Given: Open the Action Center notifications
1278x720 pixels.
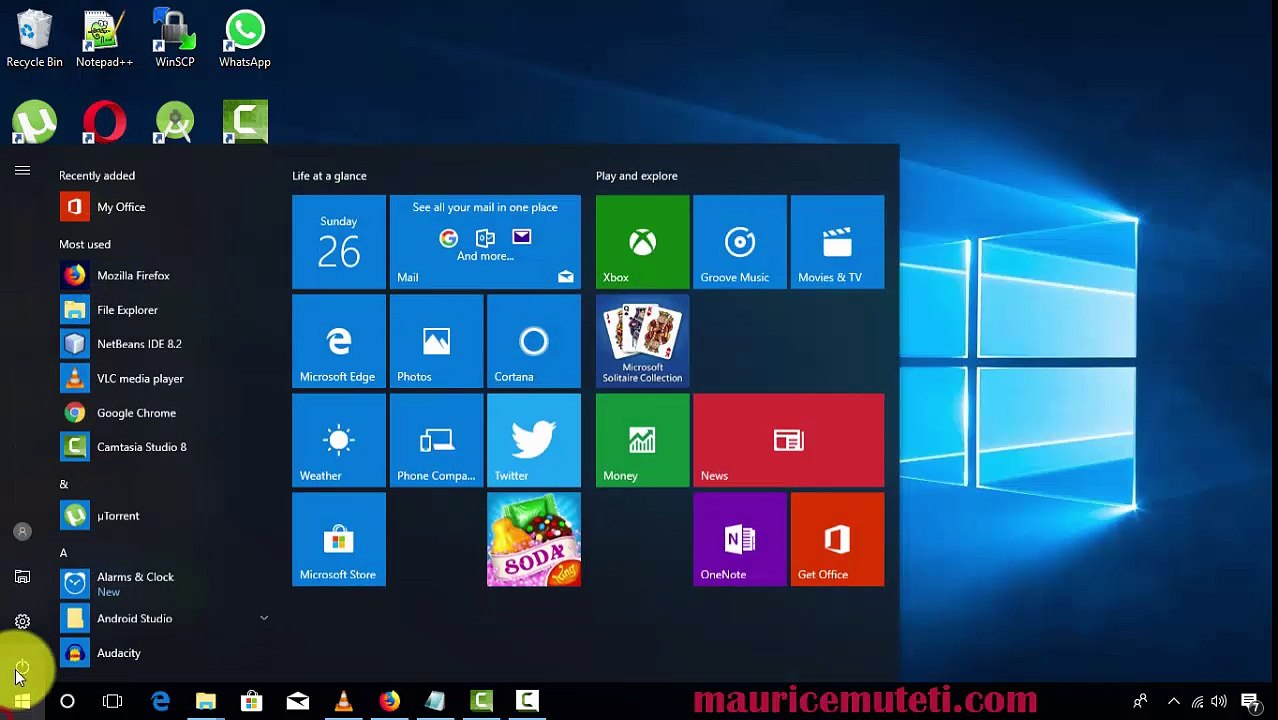Looking at the screenshot, I should coord(1250,702).
